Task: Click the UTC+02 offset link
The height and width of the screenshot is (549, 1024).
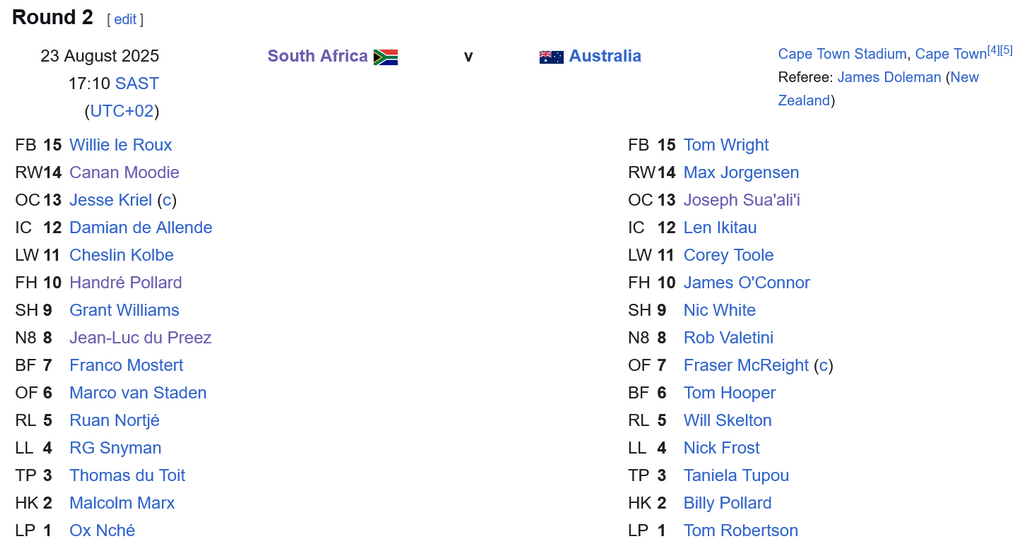Action: [121, 111]
